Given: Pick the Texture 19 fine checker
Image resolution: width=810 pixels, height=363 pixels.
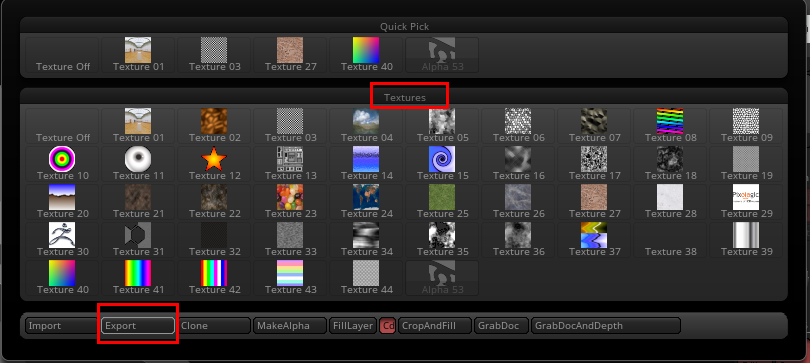Looking at the screenshot, I should coord(745,164).
